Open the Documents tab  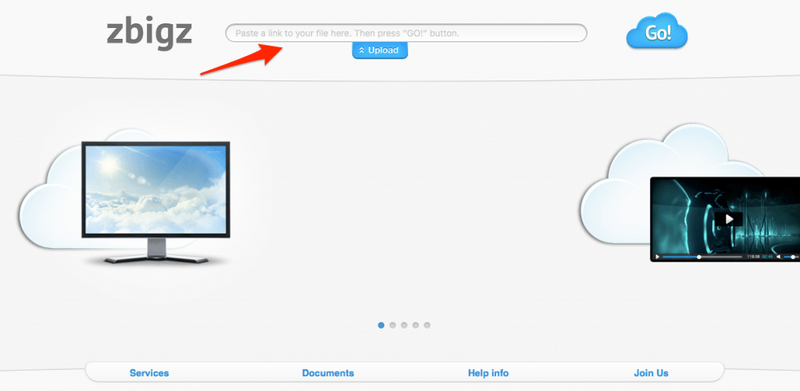[x=328, y=373]
